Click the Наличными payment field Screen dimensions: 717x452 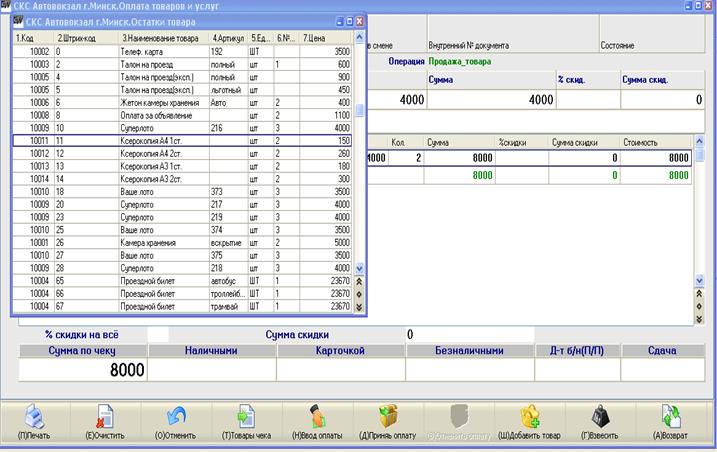point(212,369)
